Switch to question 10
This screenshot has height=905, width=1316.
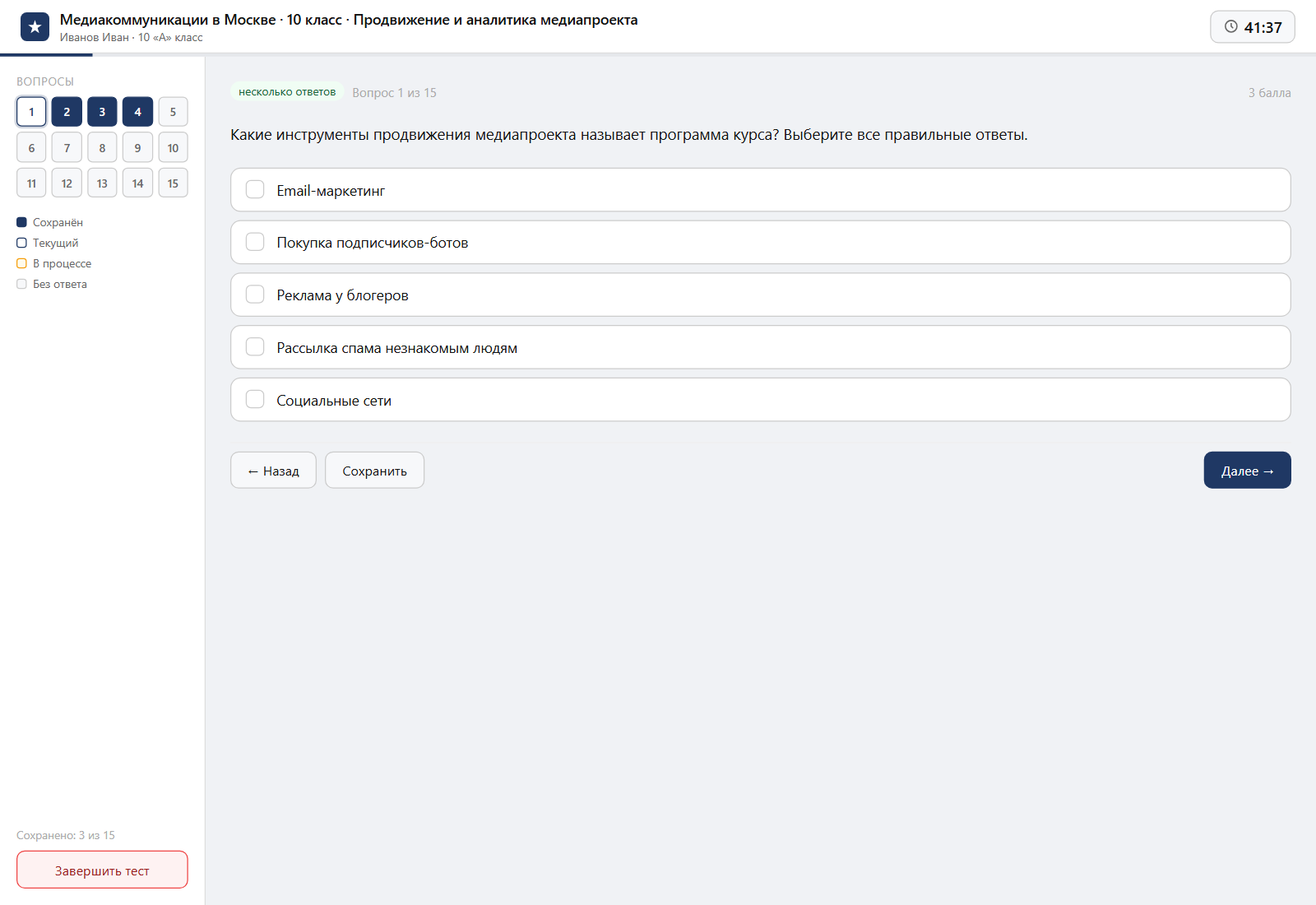click(x=173, y=148)
